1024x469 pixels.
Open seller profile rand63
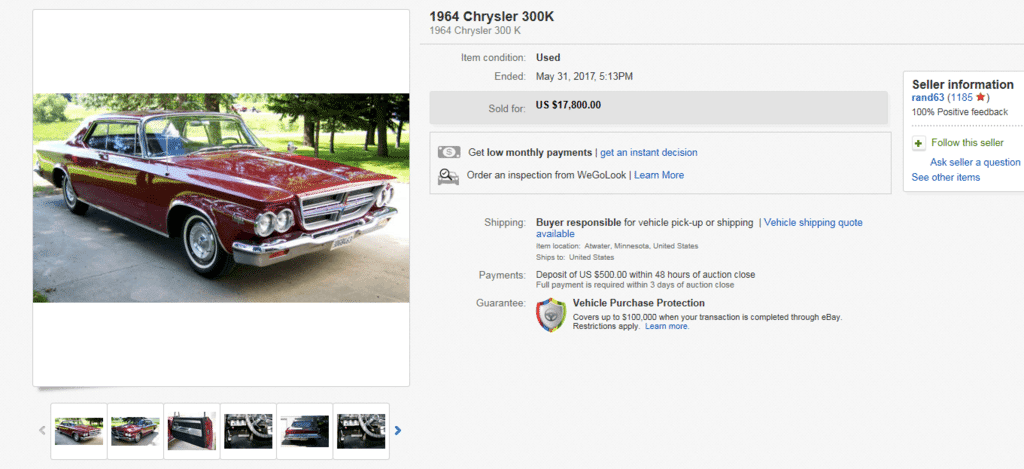[928, 98]
